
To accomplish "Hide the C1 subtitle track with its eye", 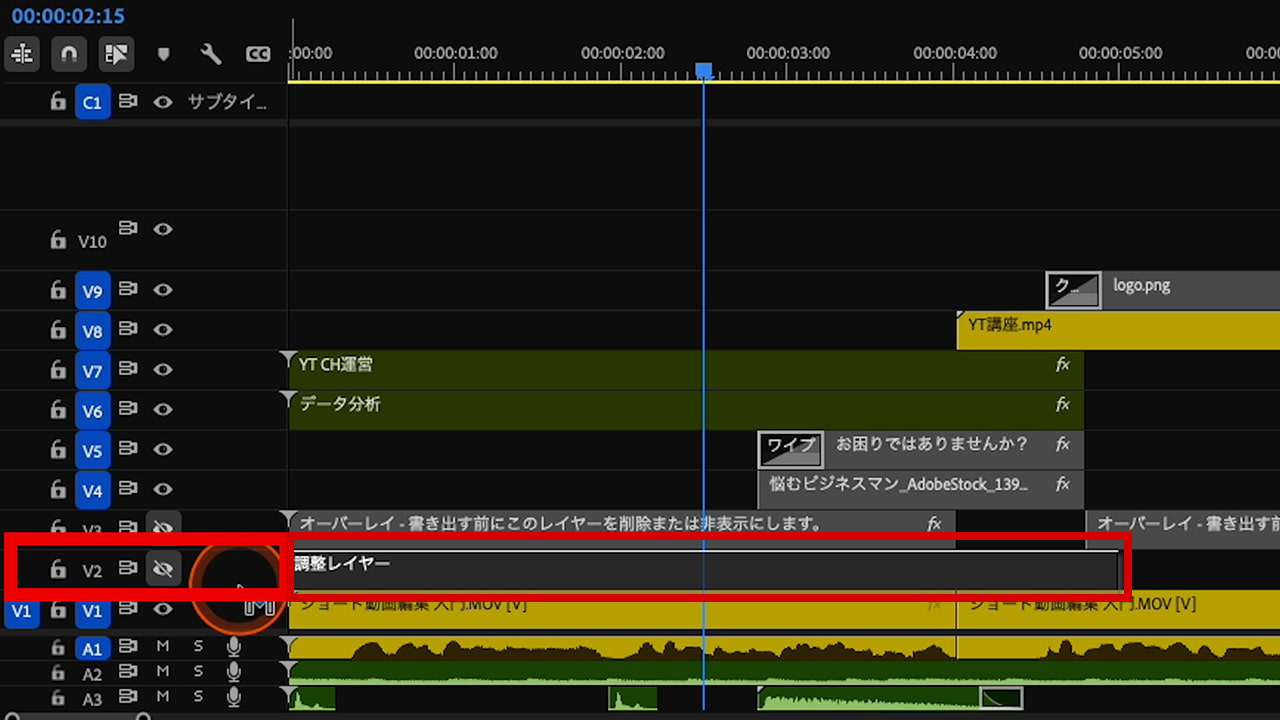I will click(x=163, y=102).
